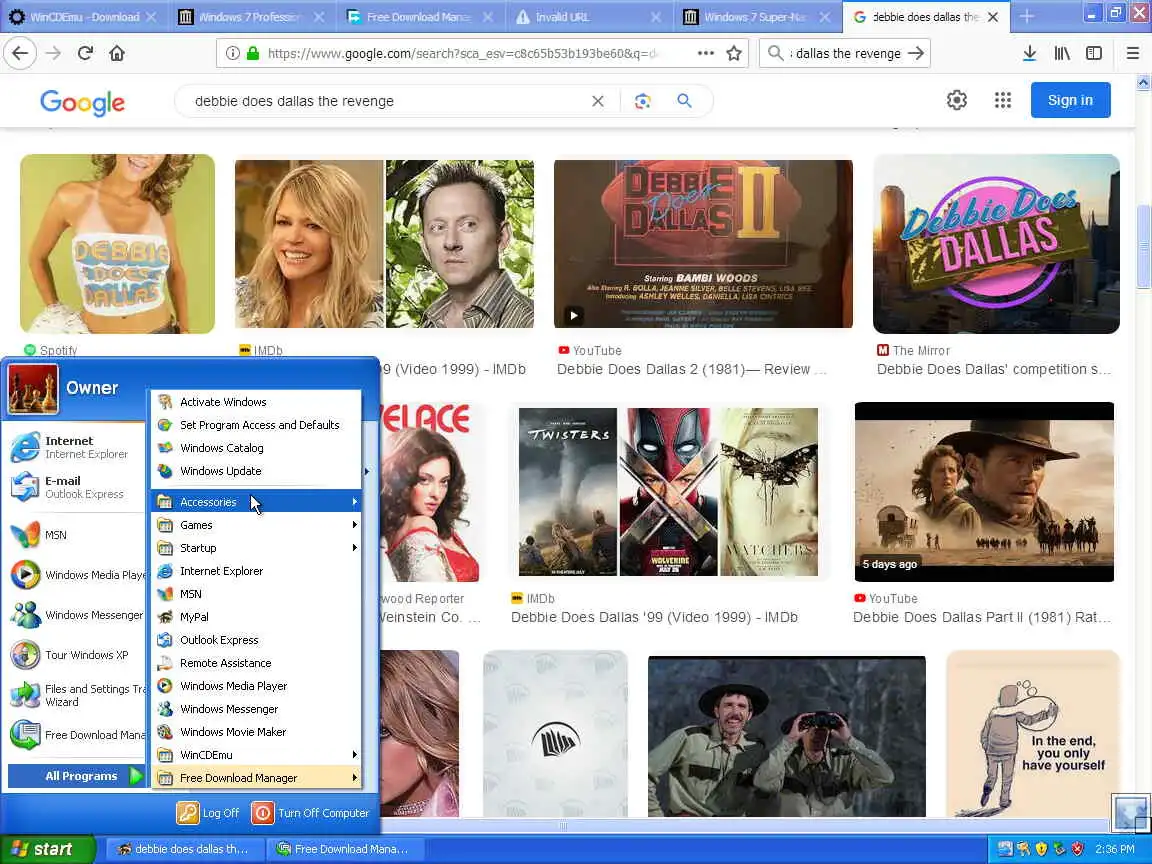This screenshot has height=864, width=1152.
Task: Open the Twisters movie posters thumbnail
Action: (x=669, y=492)
